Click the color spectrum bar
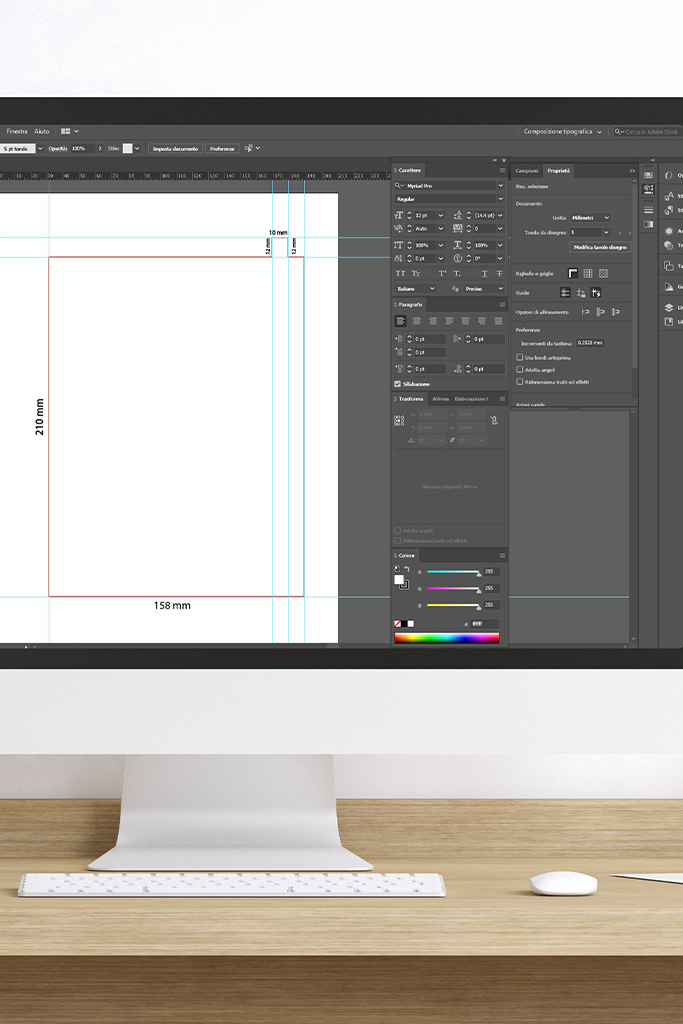683x1024 pixels. [446, 638]
